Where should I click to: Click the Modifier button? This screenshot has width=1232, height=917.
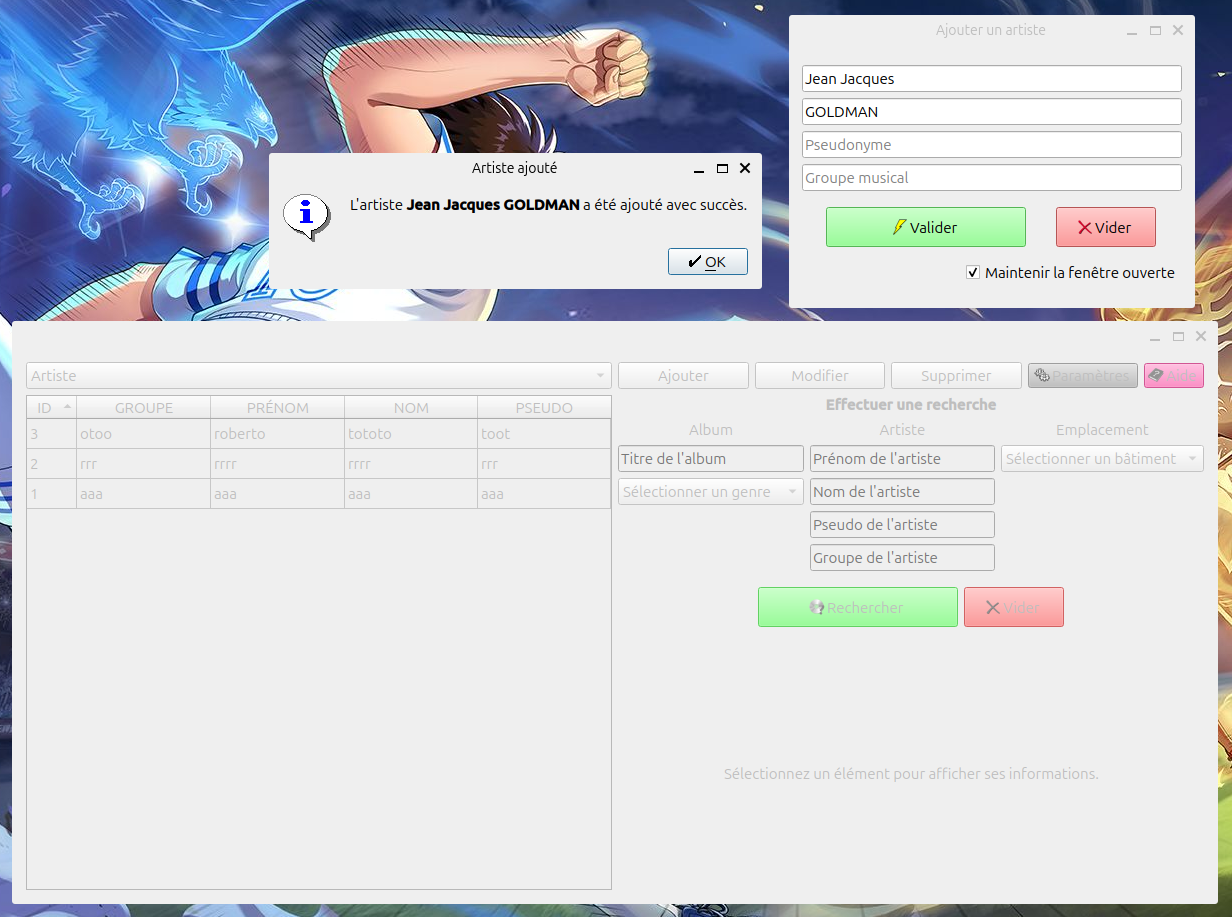pos(820,376)
